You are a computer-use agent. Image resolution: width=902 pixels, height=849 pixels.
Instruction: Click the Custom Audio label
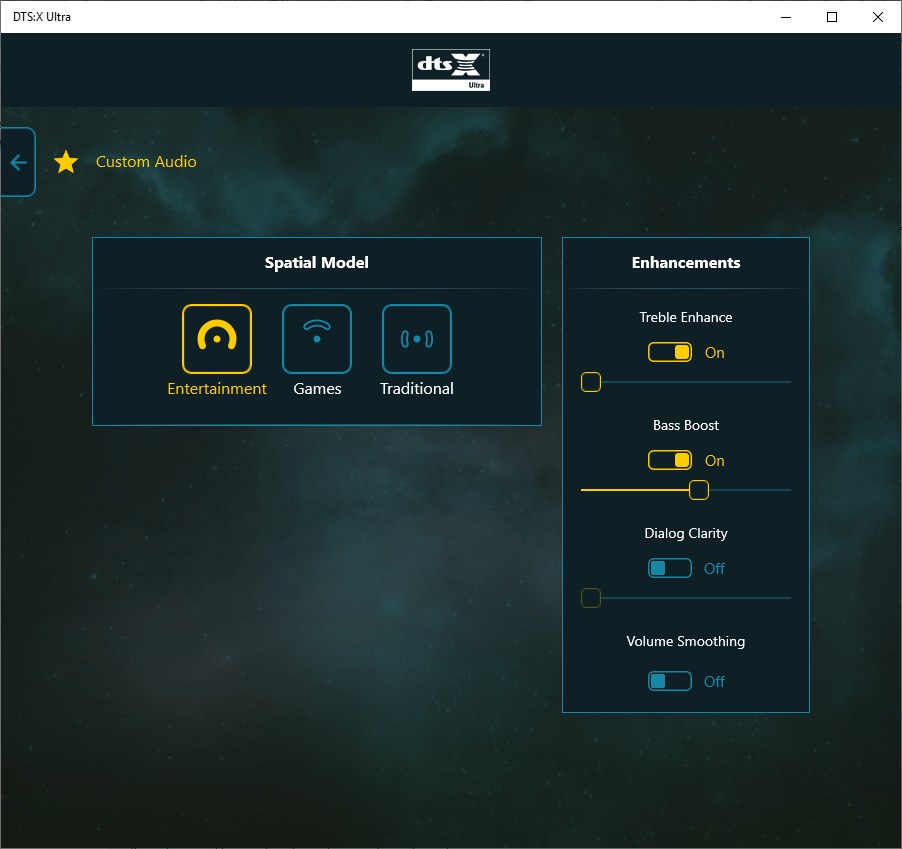[145, 161]
